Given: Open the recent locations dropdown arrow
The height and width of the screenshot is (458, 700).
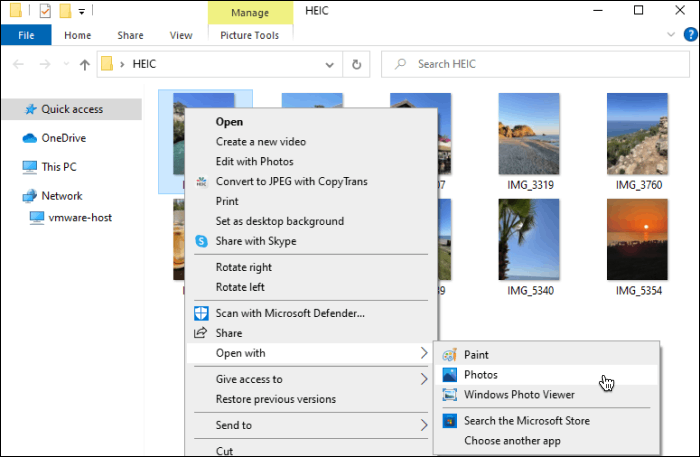Looking at the screenshot, I should click(66, 64).
